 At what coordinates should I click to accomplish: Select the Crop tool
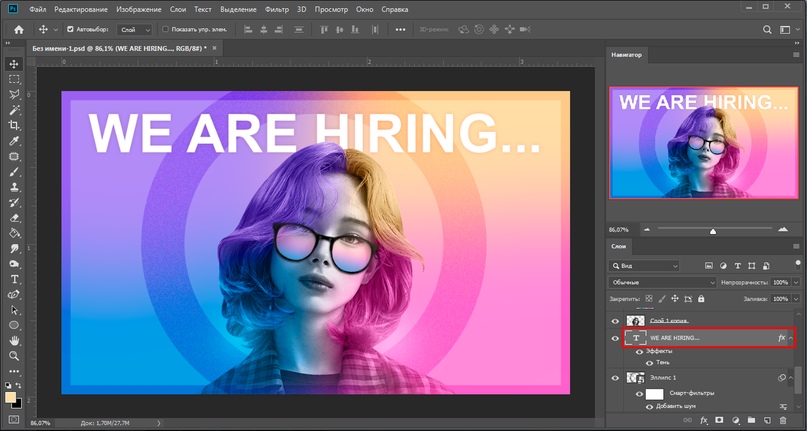14,125
